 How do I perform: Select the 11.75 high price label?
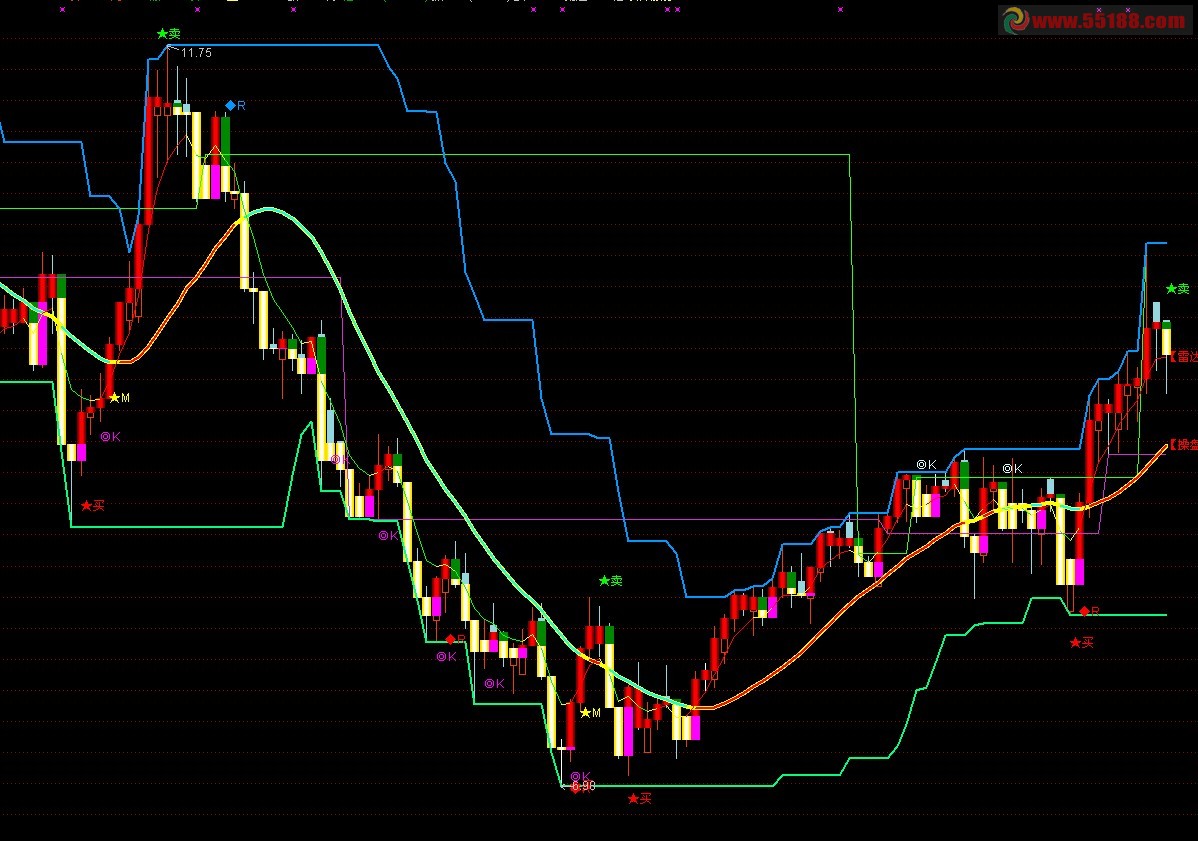196,53
